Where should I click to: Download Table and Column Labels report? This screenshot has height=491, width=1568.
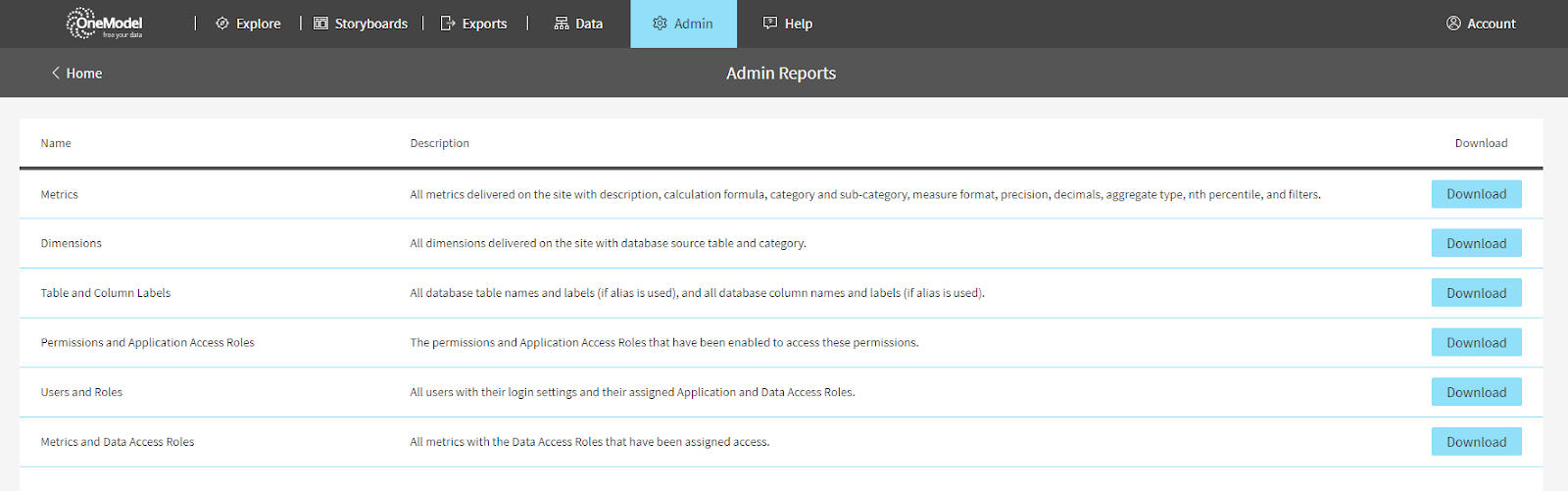pos(1476,293)
